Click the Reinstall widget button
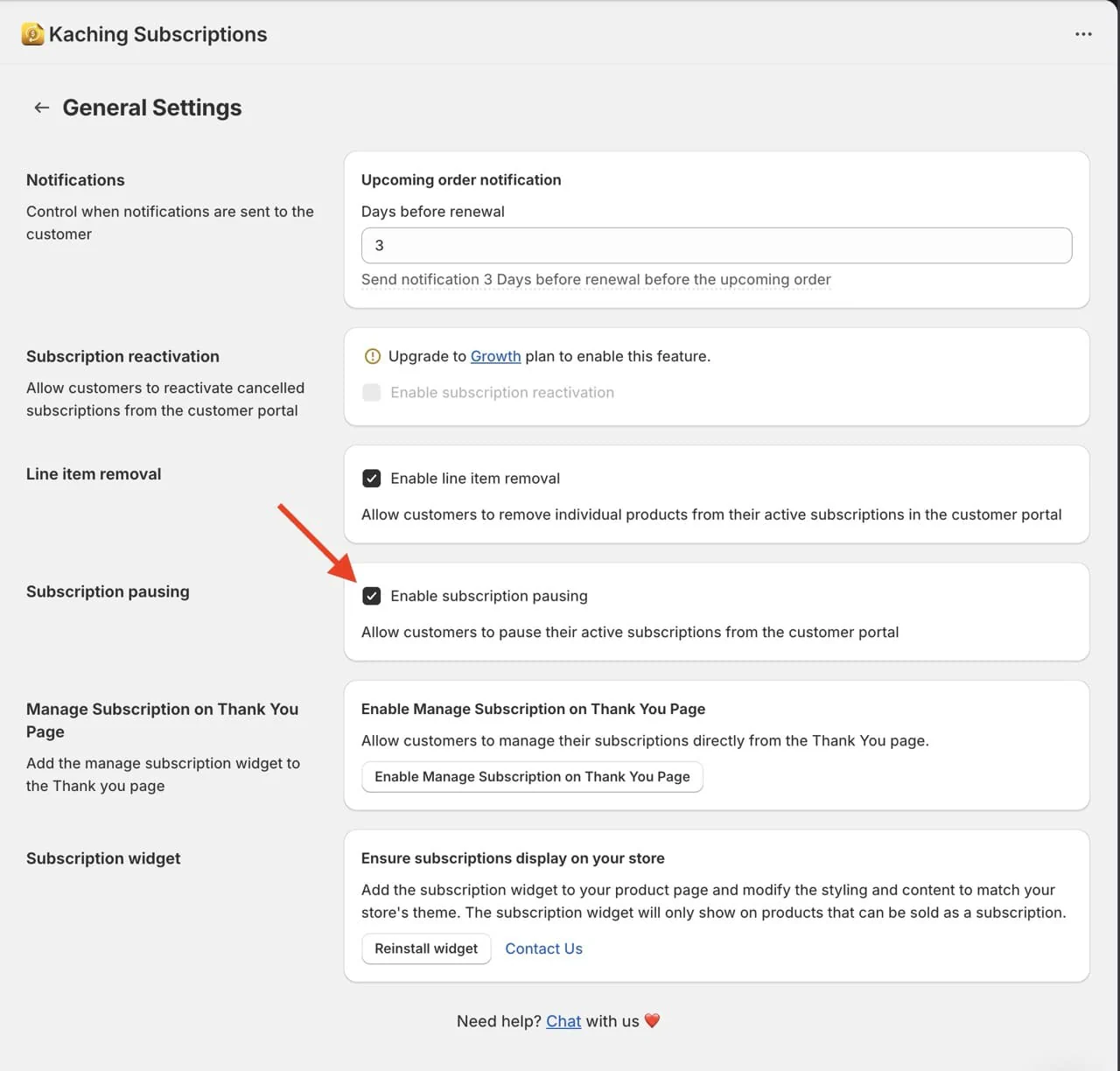1120x1071 pixels. (x=426, y=948)
